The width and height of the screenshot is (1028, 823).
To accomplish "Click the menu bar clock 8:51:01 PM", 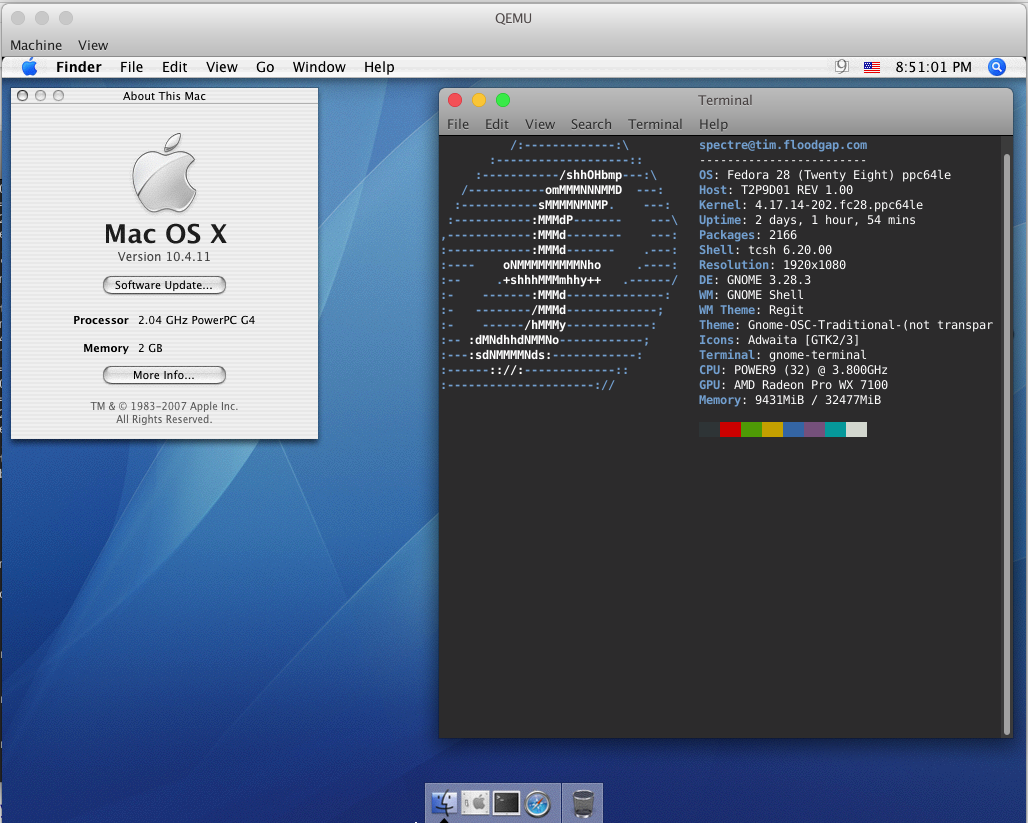I will tap(933, 67).
